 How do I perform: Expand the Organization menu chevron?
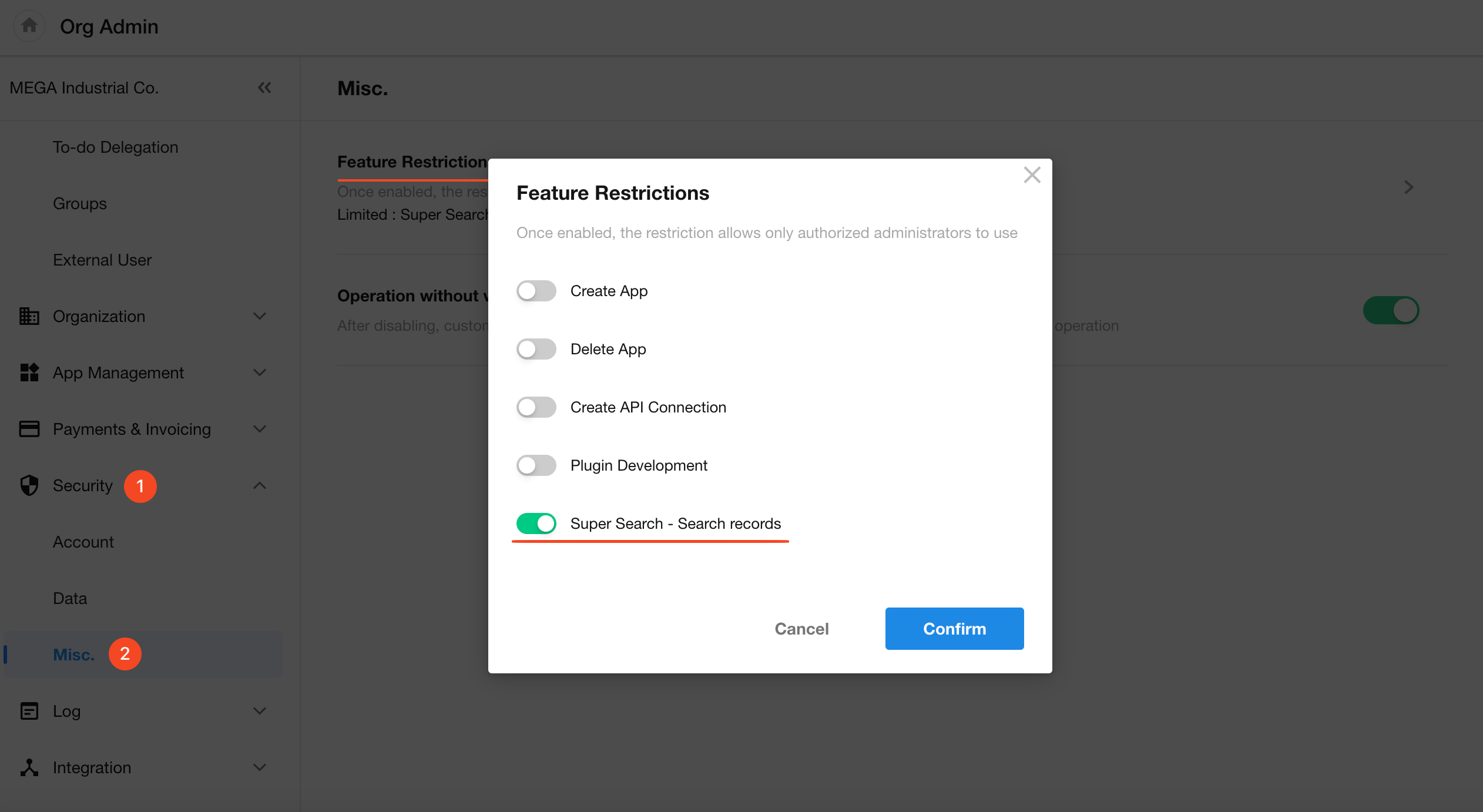(260, 316)
